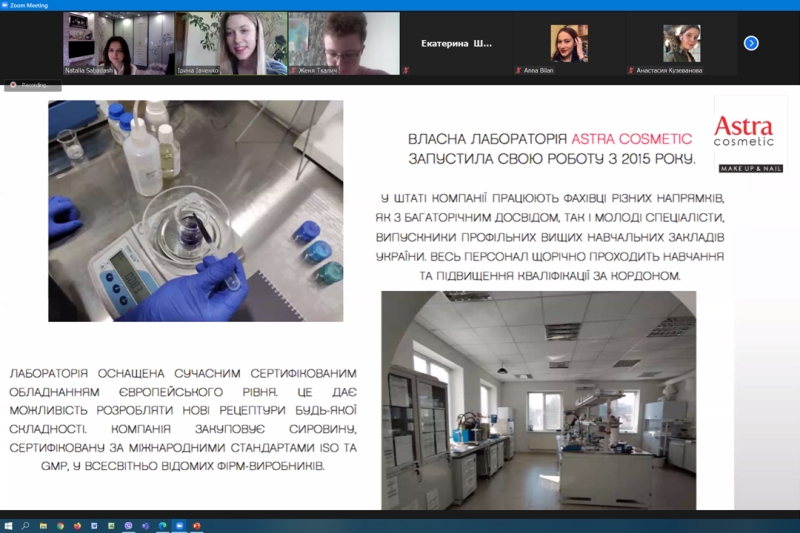This screenshot has width=800, height=533.
Task: Click the next participants arrow button
Action: (751, 43)
